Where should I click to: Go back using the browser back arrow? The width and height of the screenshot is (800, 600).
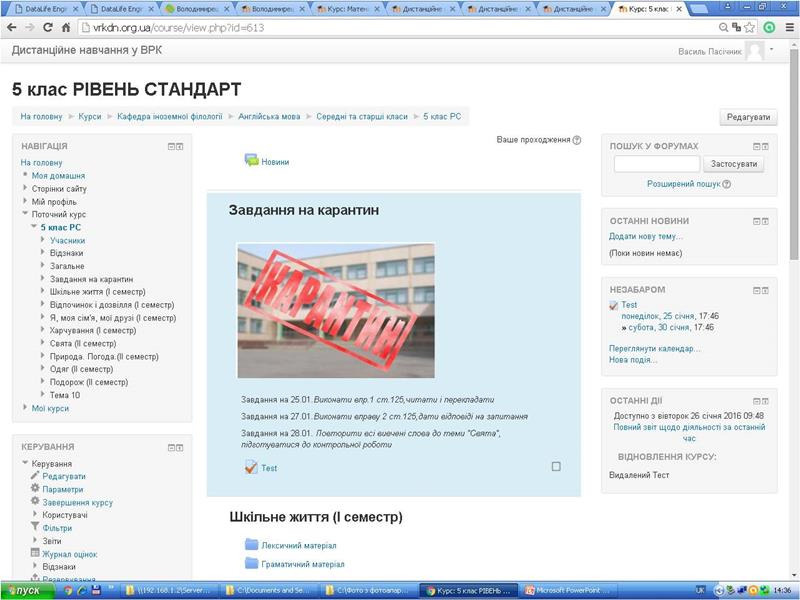pyautogui.click(x=12, y=28)
